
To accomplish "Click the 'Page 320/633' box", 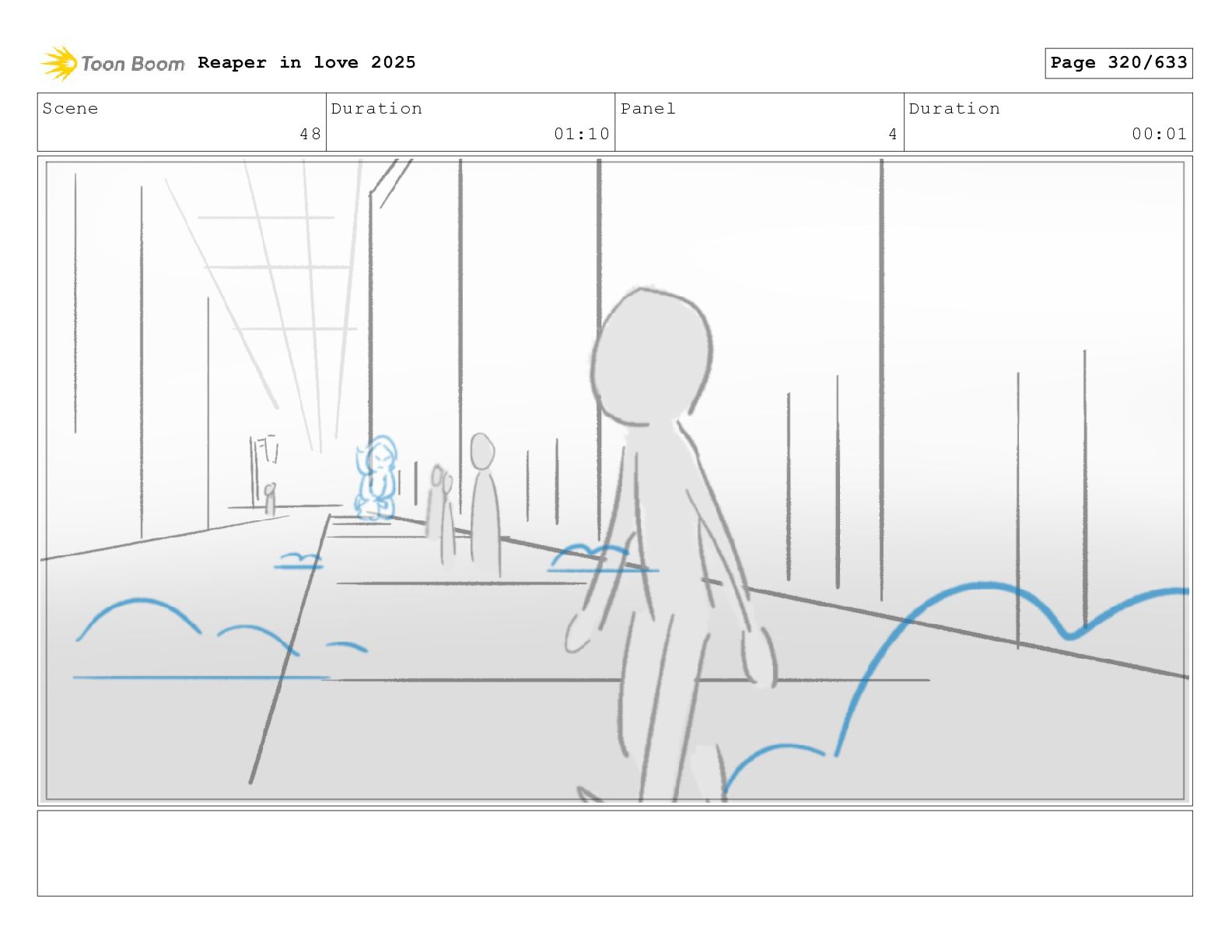I will pos(1118,63).
